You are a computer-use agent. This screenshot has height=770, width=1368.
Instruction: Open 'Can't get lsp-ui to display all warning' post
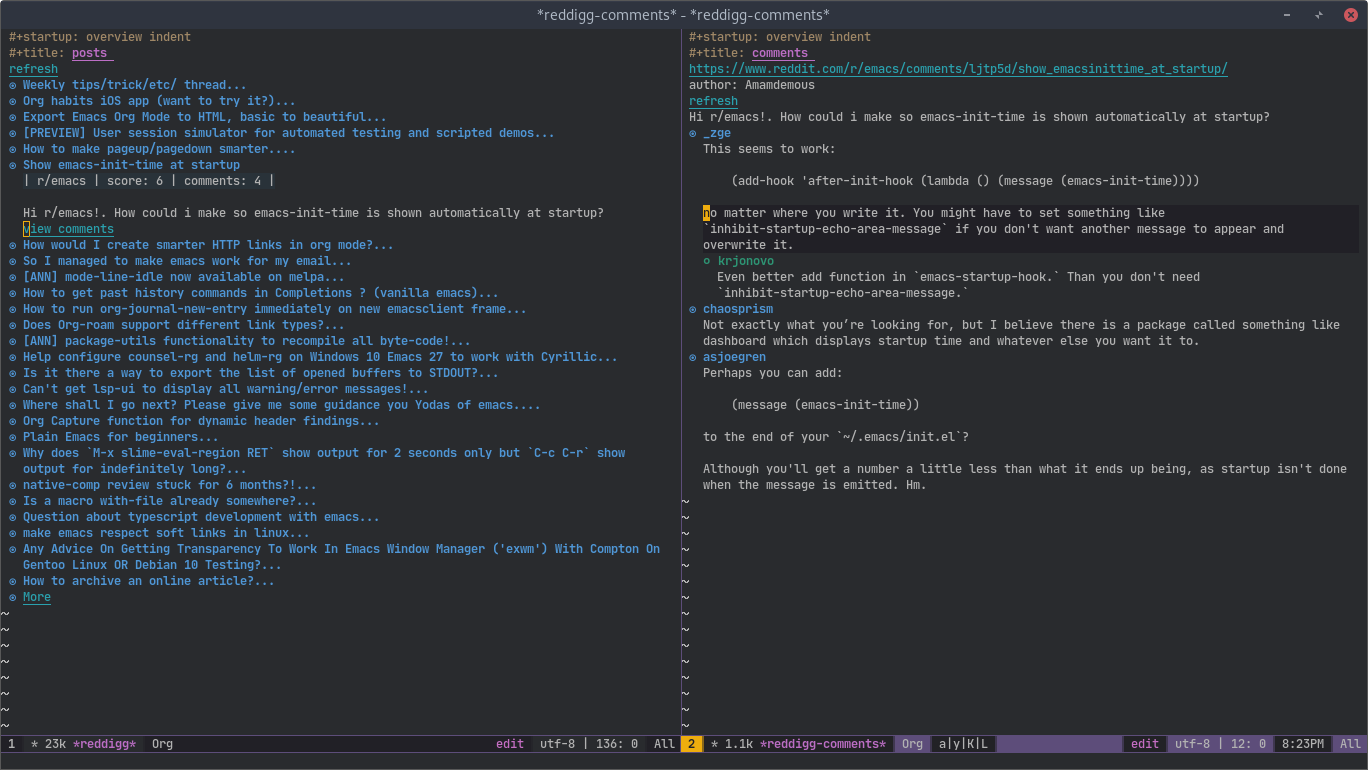click(x=226, y=389)
